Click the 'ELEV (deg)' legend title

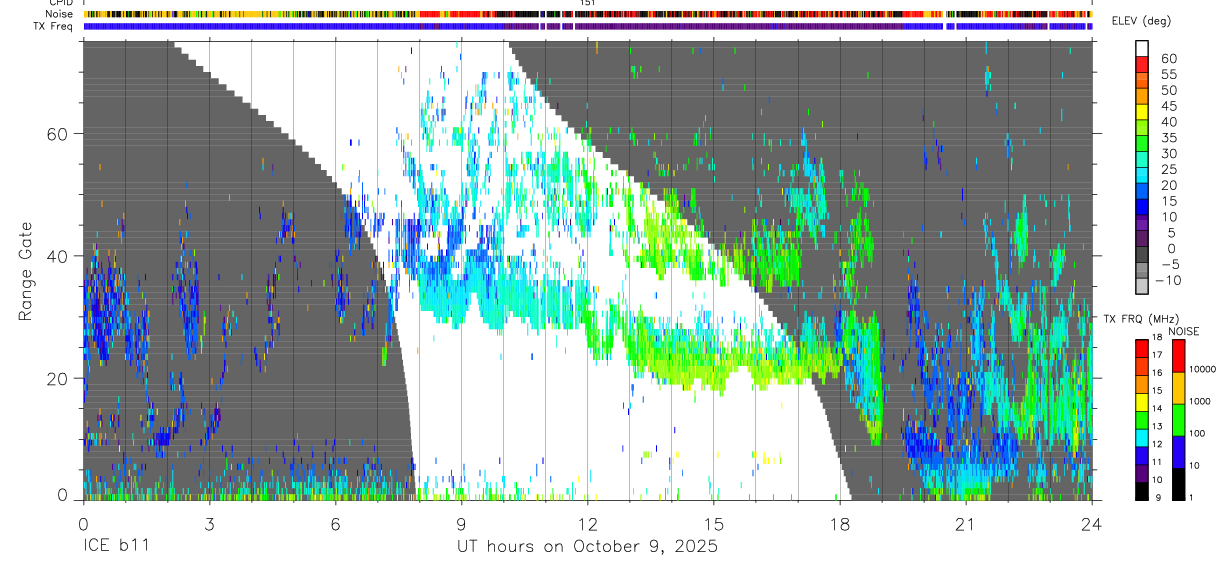click(x=1142, y=21)
